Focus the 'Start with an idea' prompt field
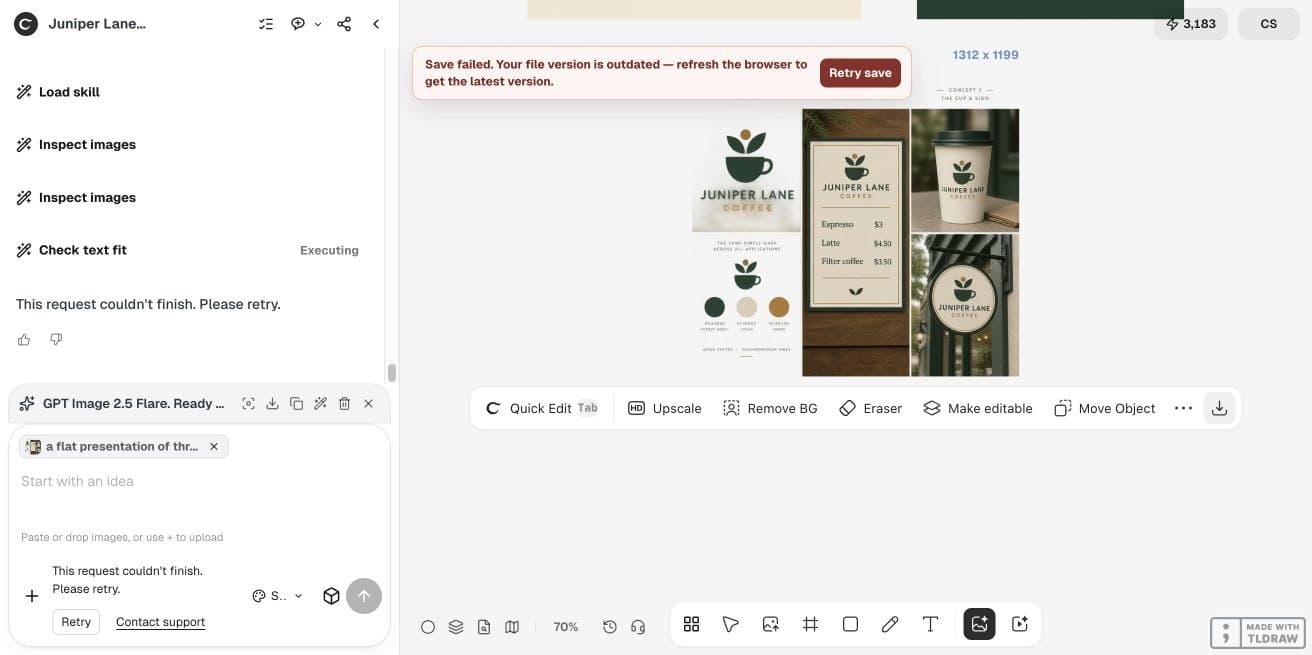 [199, 481]
